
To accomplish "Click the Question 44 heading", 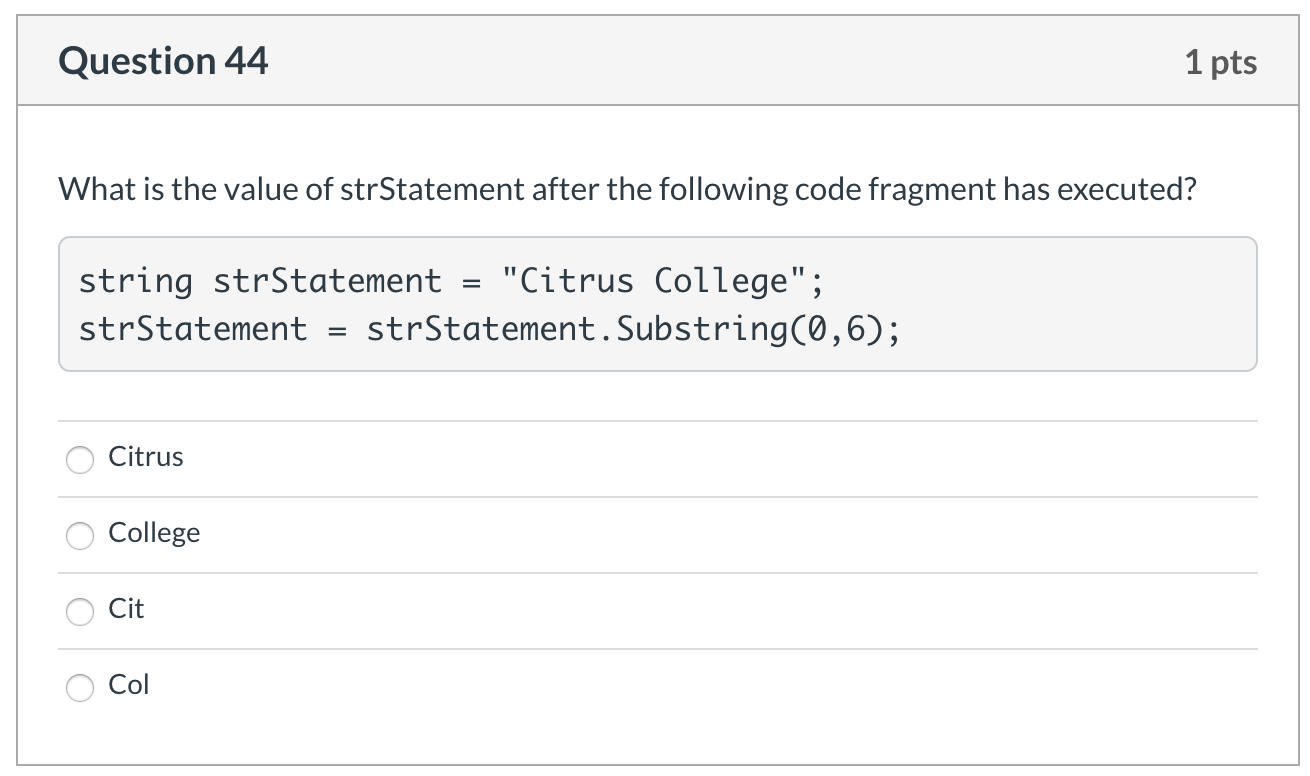I will [x=164, y=60].
